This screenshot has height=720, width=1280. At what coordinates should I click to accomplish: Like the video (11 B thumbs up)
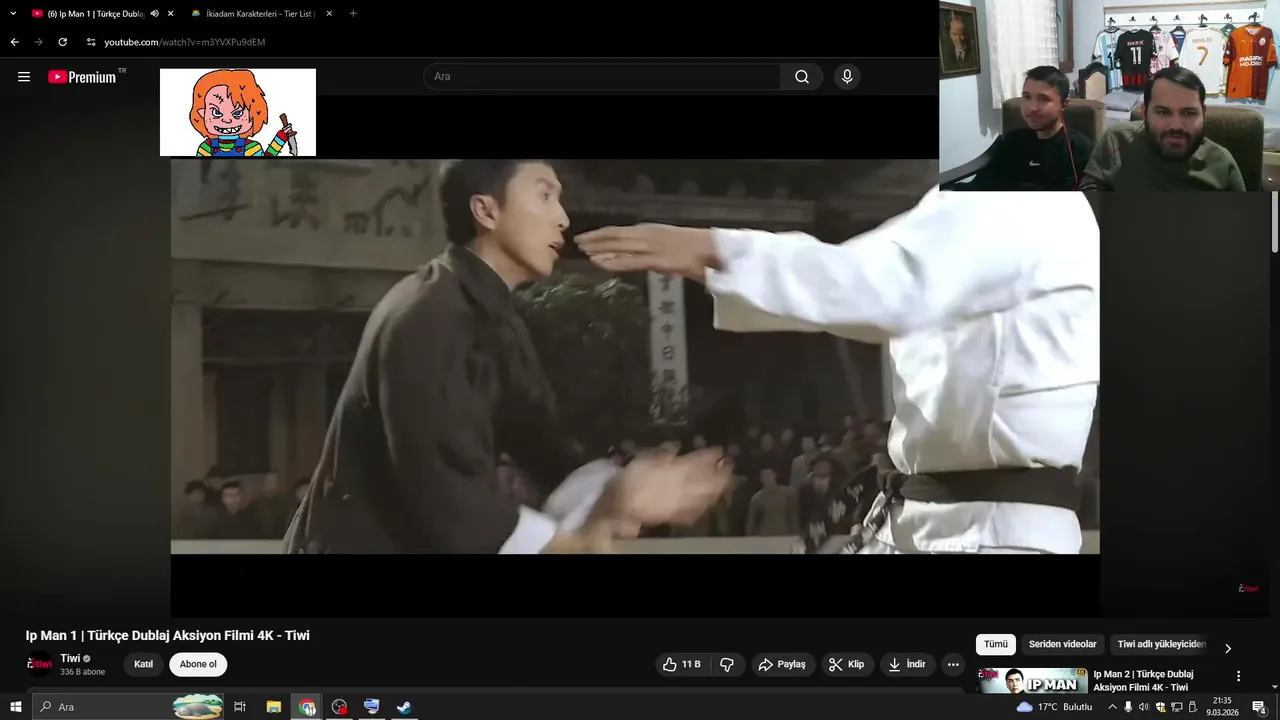pyautogui.click(x=681, y=664)
